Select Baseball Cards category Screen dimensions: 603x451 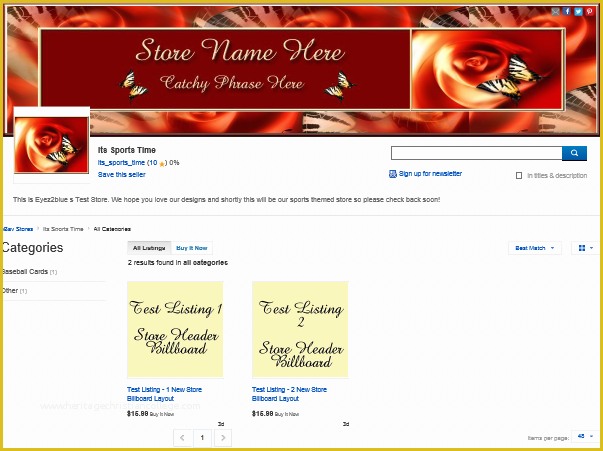point(25,271)
